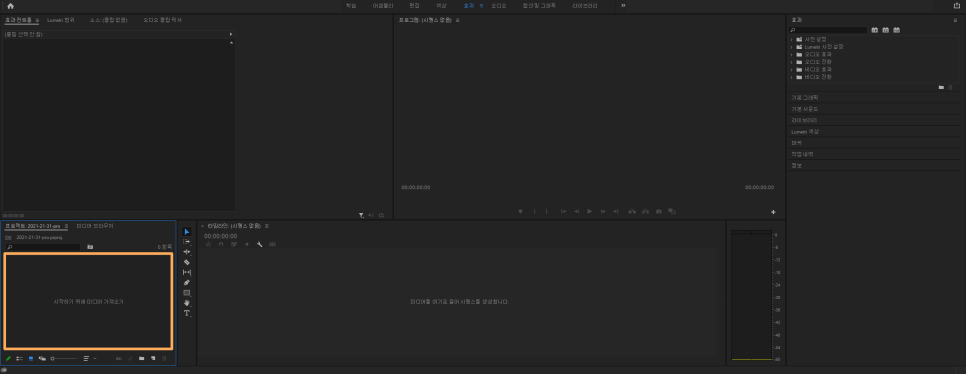
Task: Click the Mark In icon in Program monitor
Action: (534, 211)
